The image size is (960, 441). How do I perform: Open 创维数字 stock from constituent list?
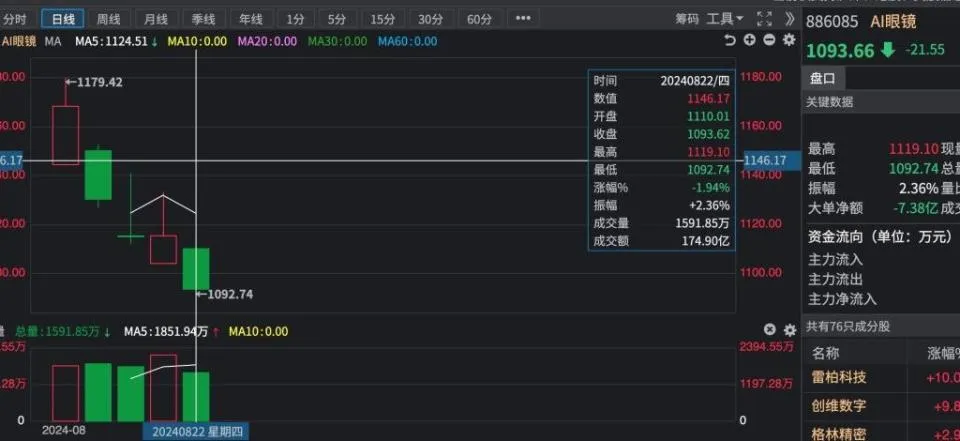[x=839, y=405]
